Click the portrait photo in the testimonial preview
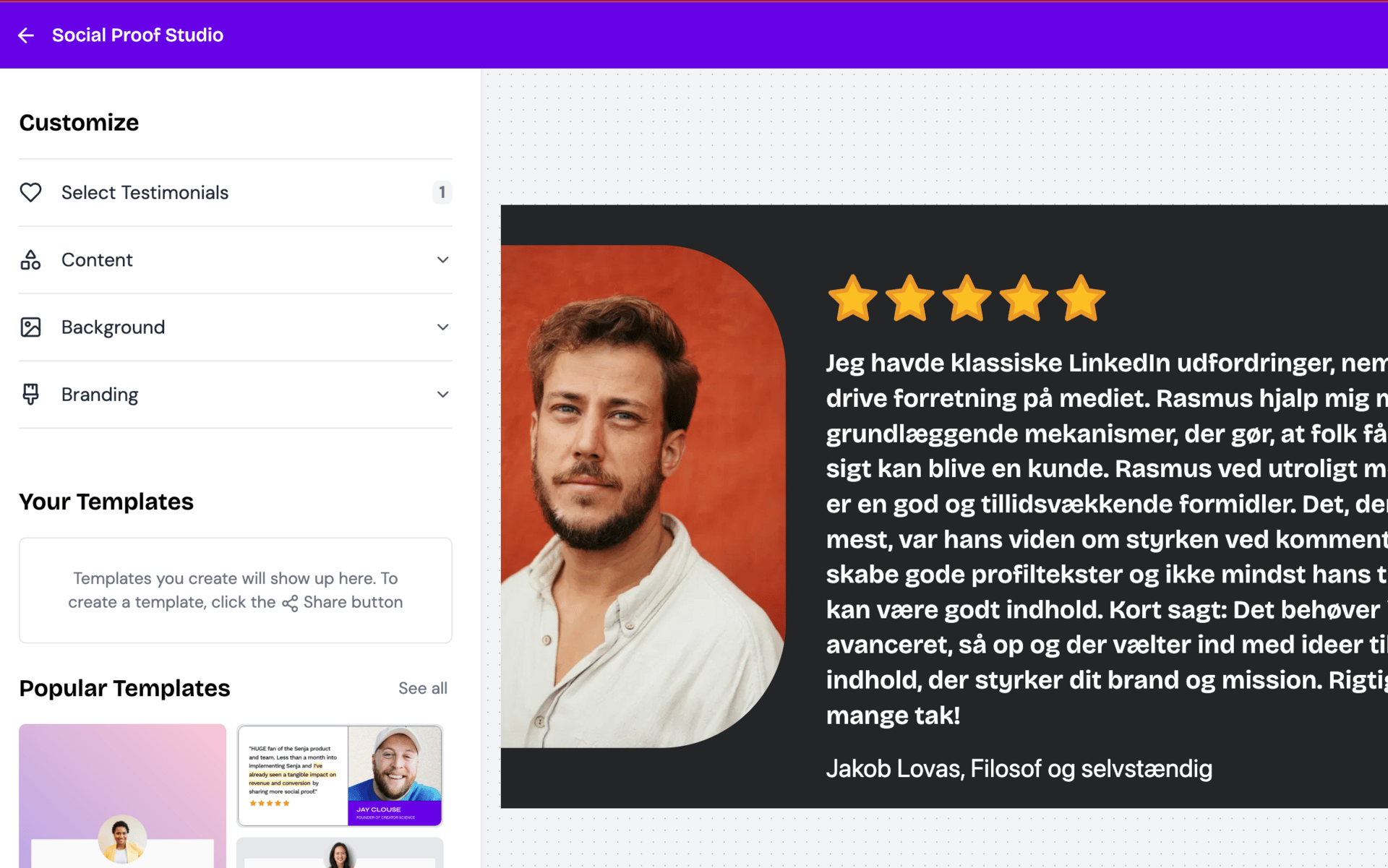This screenshot has width=1388, height=868. (x=643, y=497)
